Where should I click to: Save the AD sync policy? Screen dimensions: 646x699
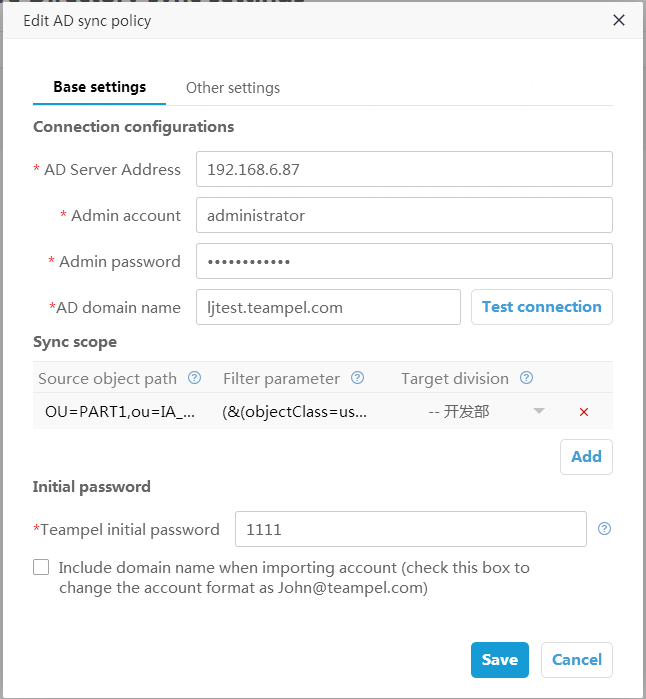pyautogui.click(x=499, y=659)
